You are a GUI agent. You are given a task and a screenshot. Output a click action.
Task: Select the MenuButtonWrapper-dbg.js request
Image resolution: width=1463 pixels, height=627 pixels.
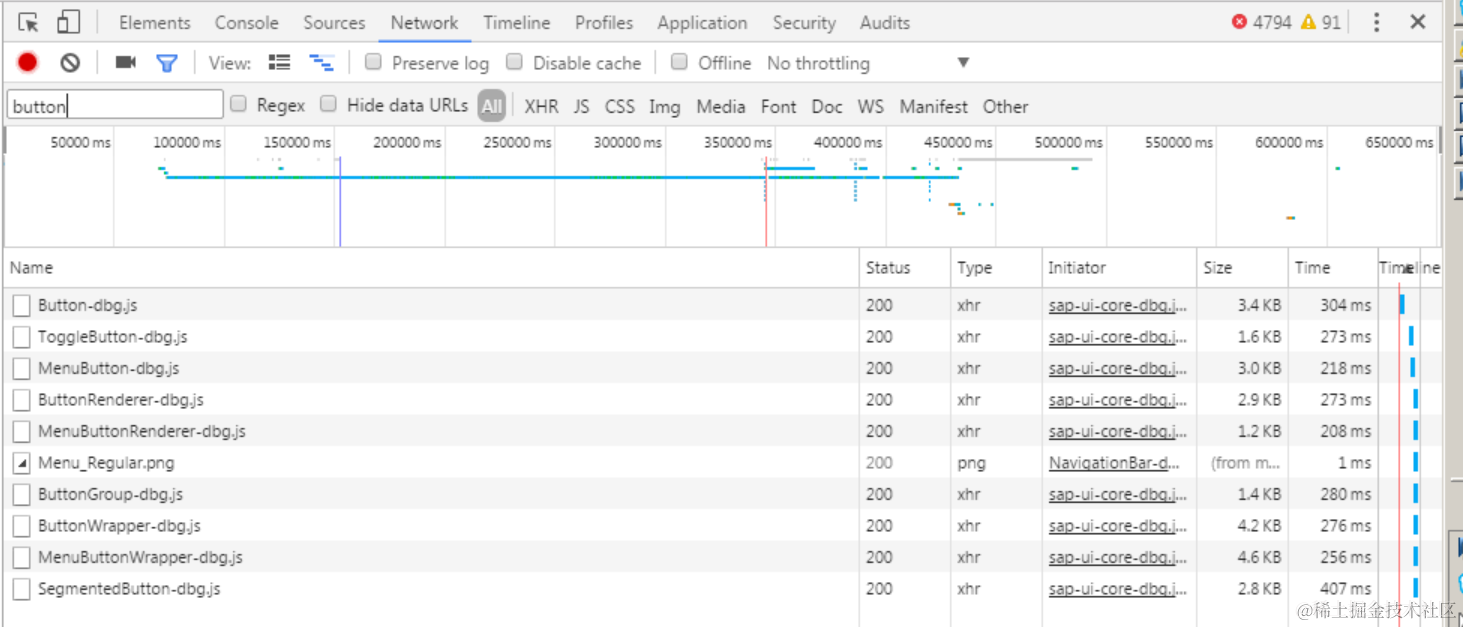tap(140, 557)
